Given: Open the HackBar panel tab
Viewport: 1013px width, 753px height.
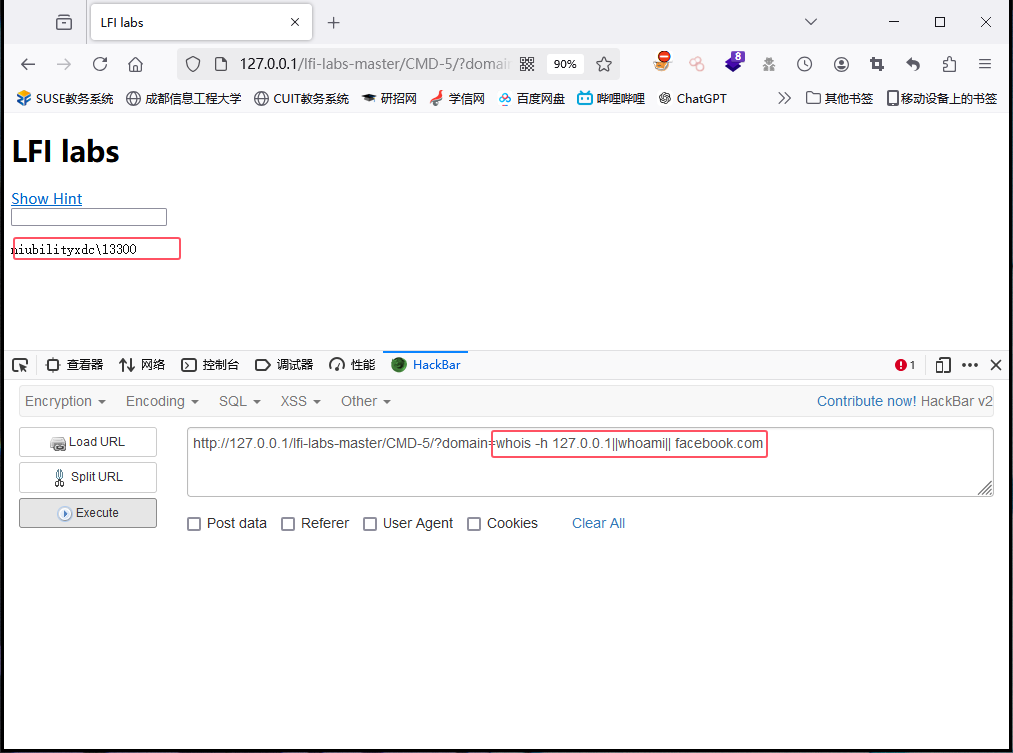Looking at the screenshot, I should pos(425,364).
